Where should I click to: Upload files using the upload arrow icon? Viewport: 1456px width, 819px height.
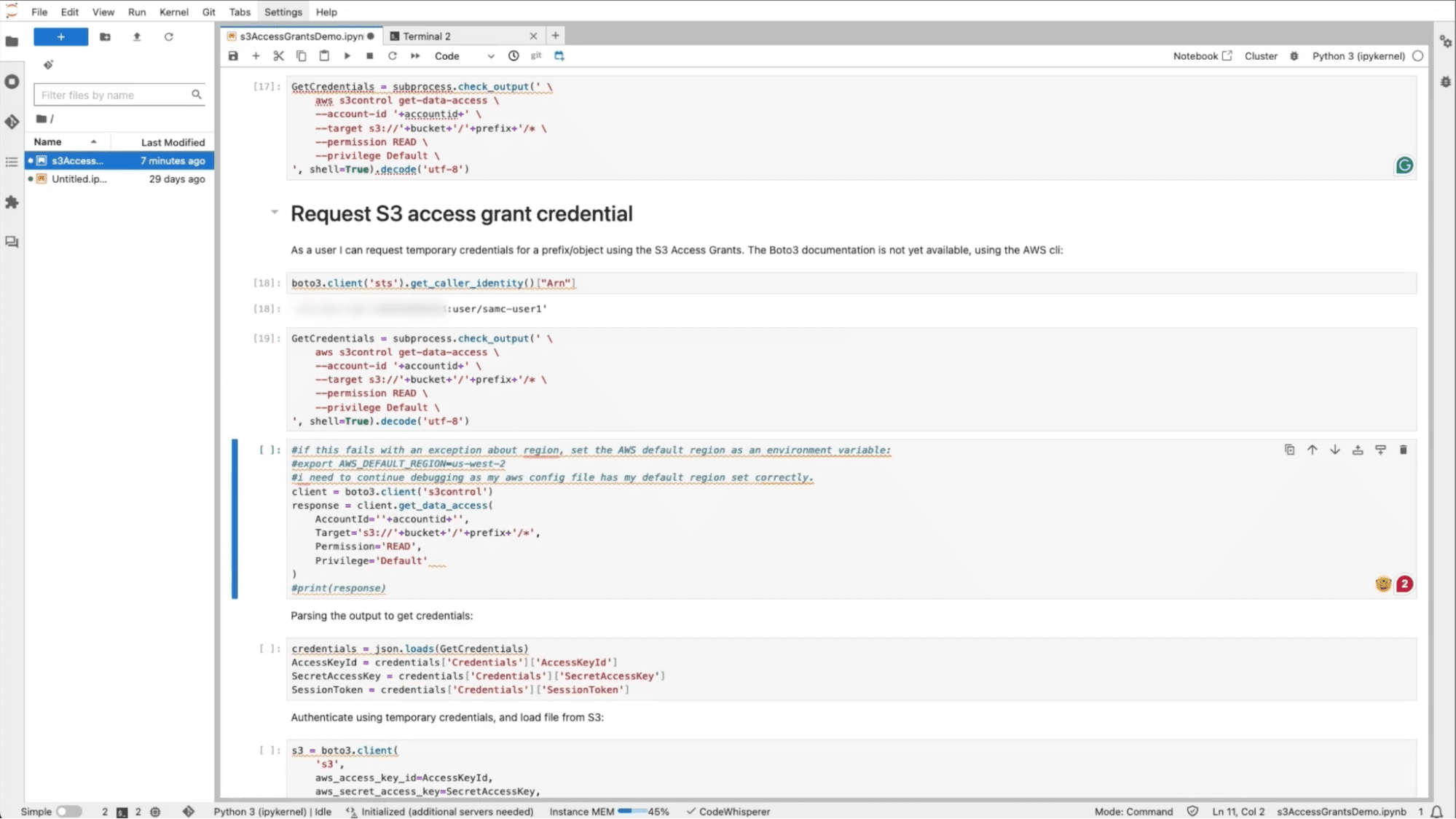[x=136, y=36]
